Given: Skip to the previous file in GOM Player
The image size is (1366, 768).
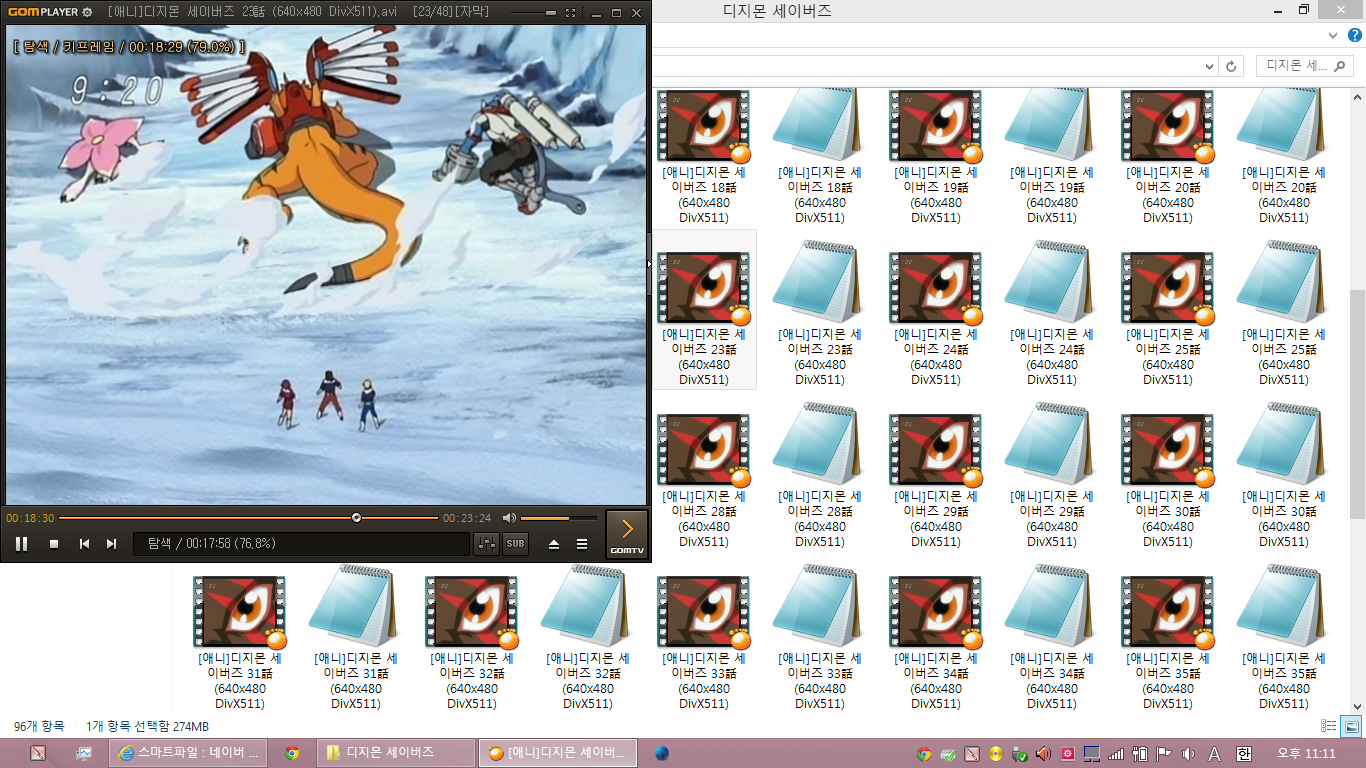Looking at the screenshot, I should coord(84,544).
